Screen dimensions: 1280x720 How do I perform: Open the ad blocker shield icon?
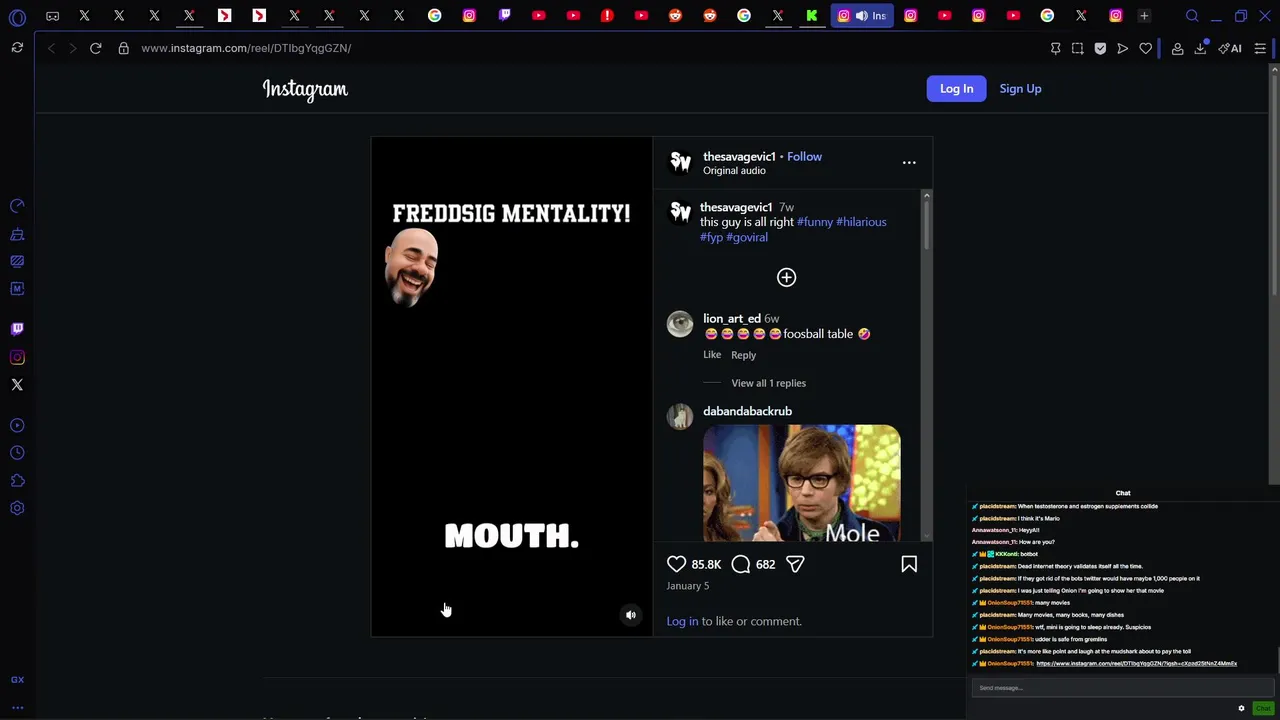coord(1100,48)
